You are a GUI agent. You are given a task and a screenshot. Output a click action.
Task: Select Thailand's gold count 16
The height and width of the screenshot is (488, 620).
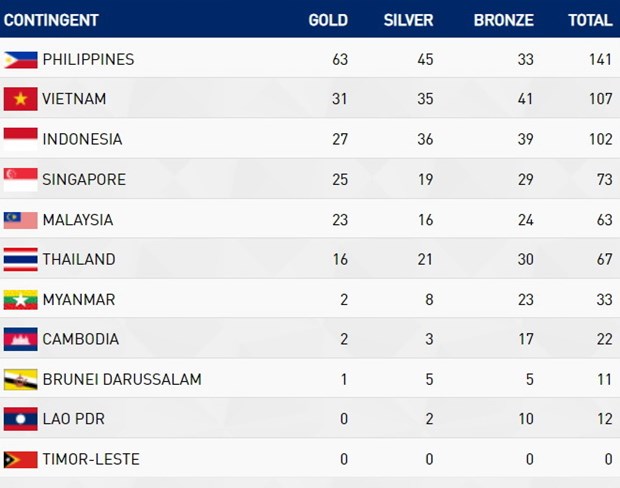point(340,259)
